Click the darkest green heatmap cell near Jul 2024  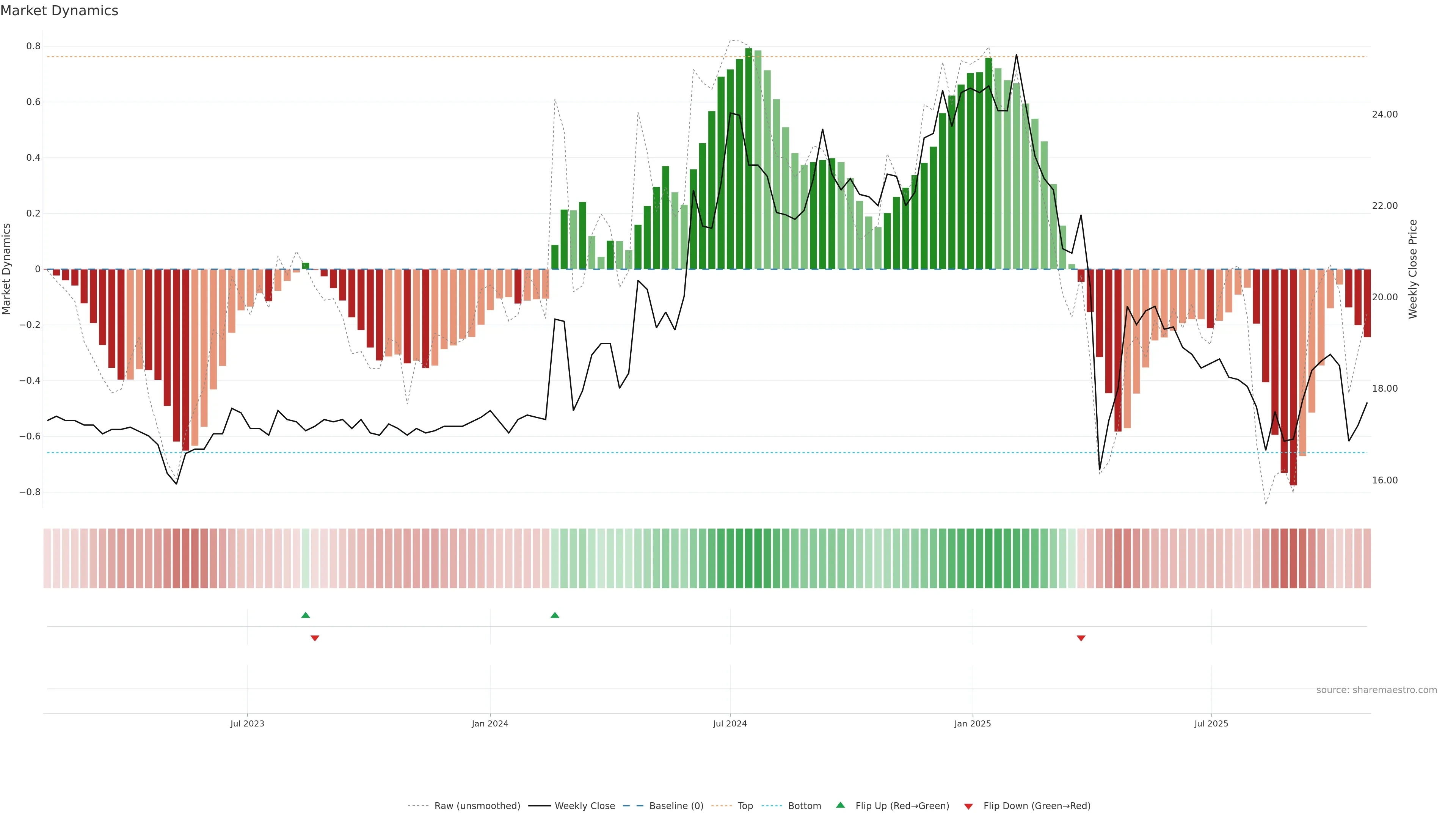click(x=748, y=558)
